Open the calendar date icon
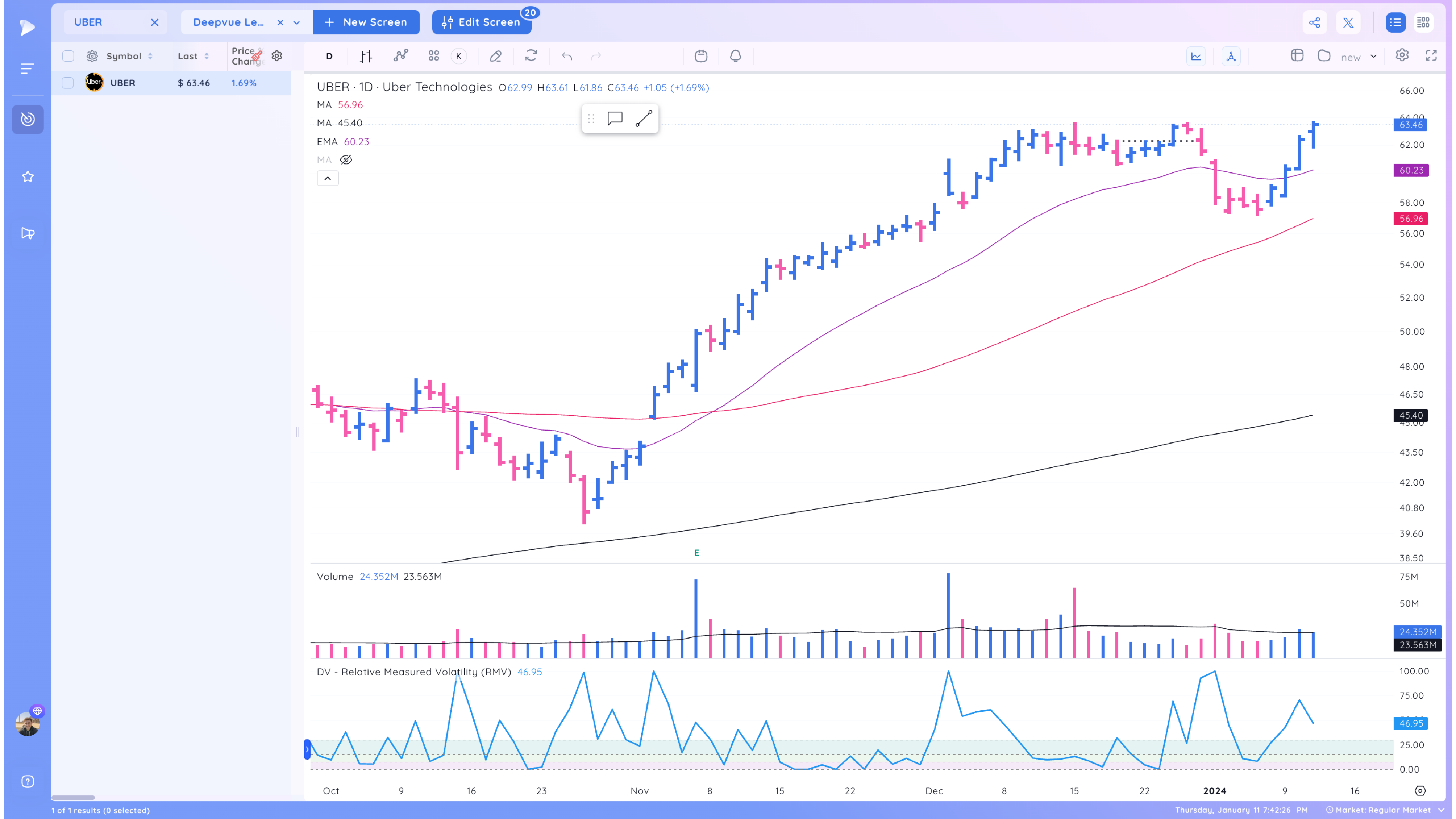 point(701,56)
